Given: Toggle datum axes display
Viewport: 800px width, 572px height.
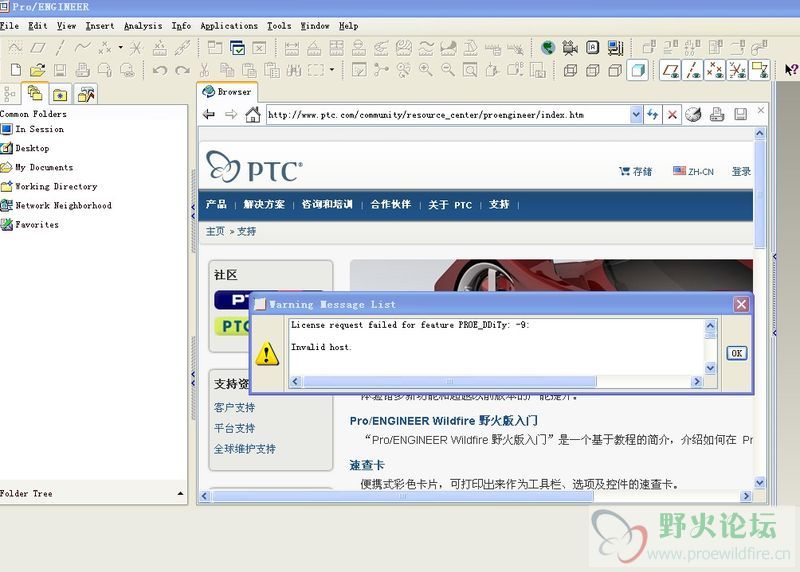Looking at the screenshot, I should click(x=693, y=70).
